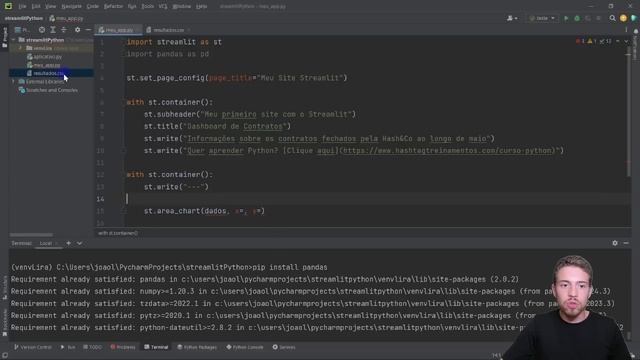Click the JetBrains Toolbox plugin icon
The width and height of the screenshot is (640, 360).
tap(634, 18)
